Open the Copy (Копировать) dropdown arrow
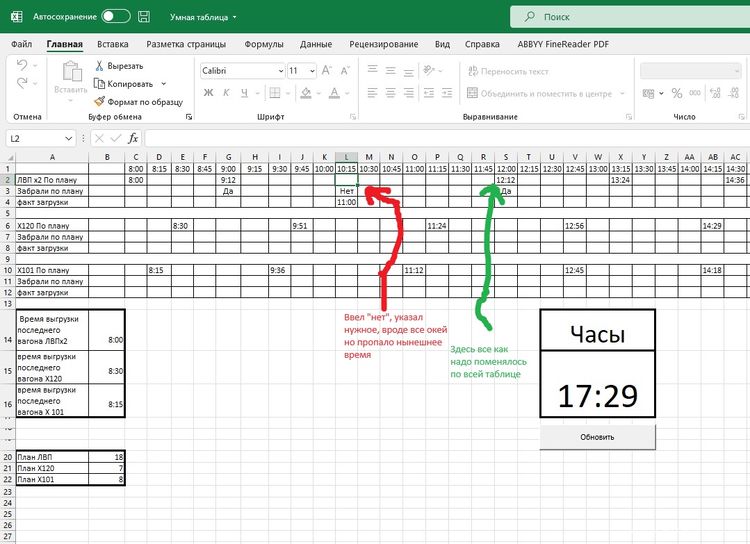750x544 pixels. click(164, 84)
